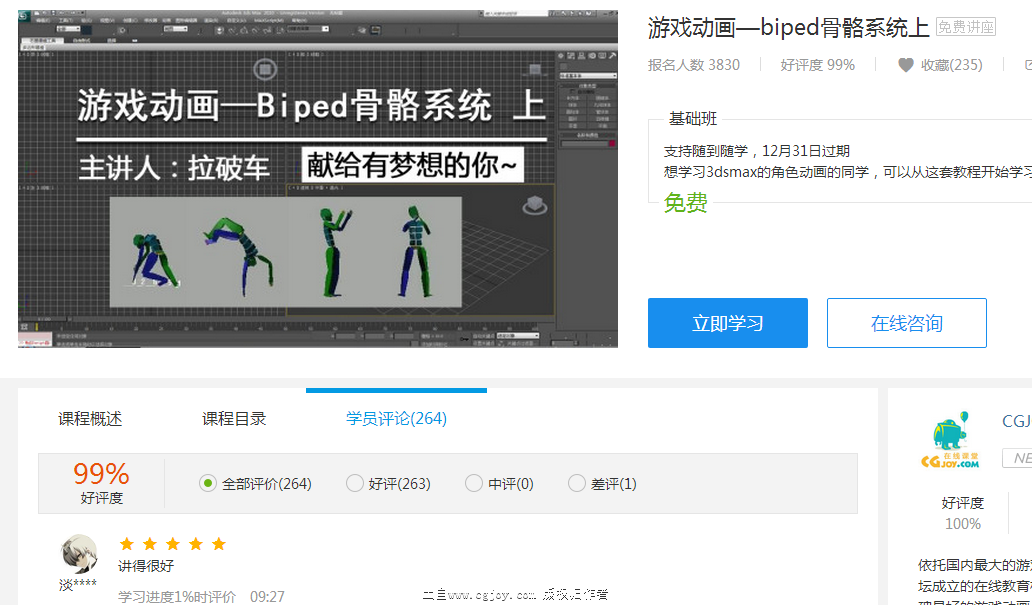Click the course preview thumbnail image

[x=317, y=180]
